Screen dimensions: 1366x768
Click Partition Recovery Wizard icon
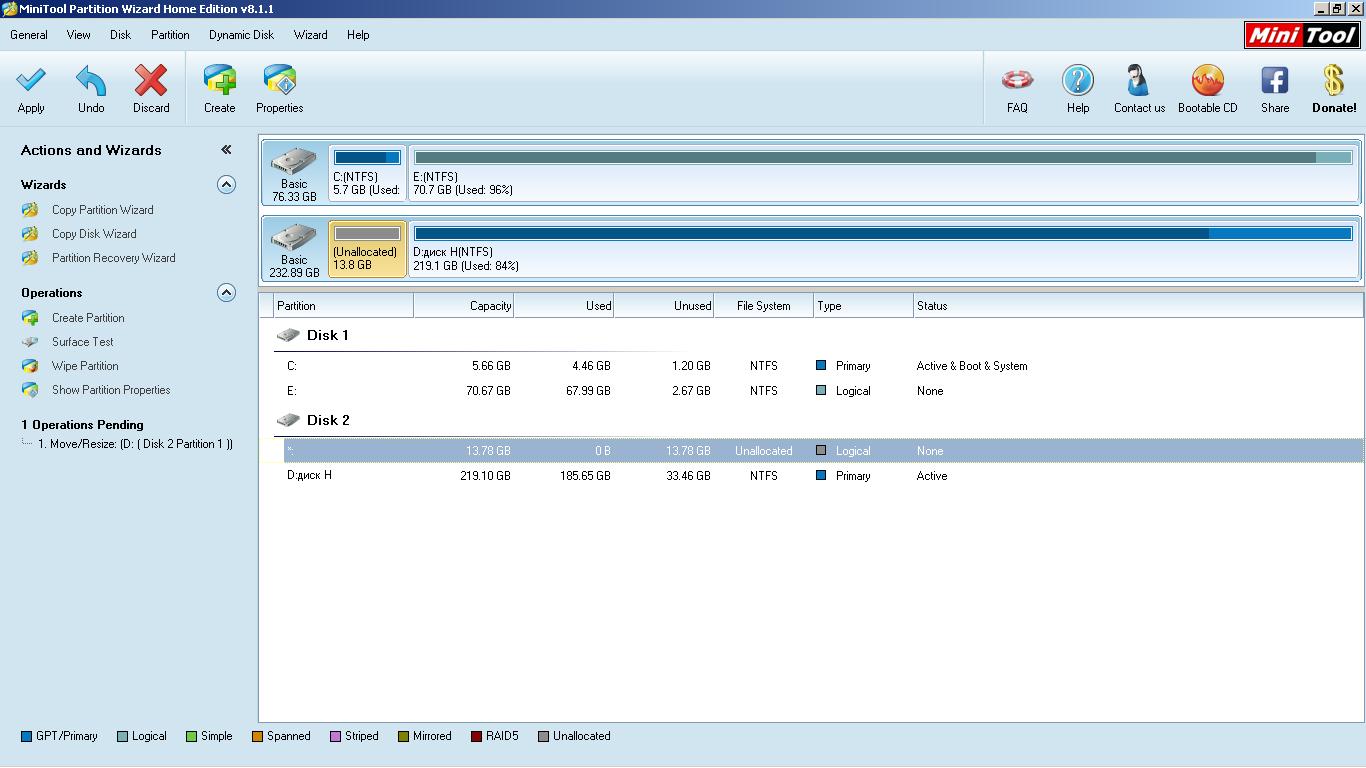click(x=31, y=258)
